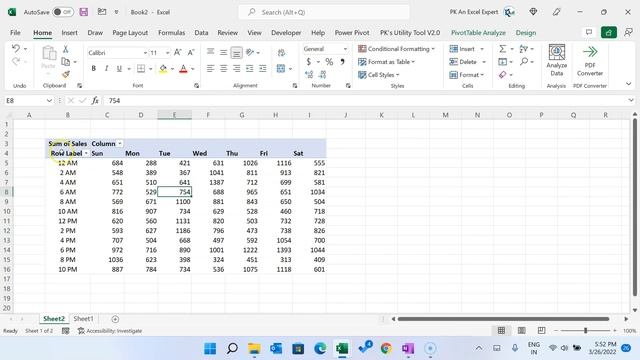The height and width of the screenshot is (360, 640).
Task: Open the Row Labels filter dropdown
Action: [86, 153]
